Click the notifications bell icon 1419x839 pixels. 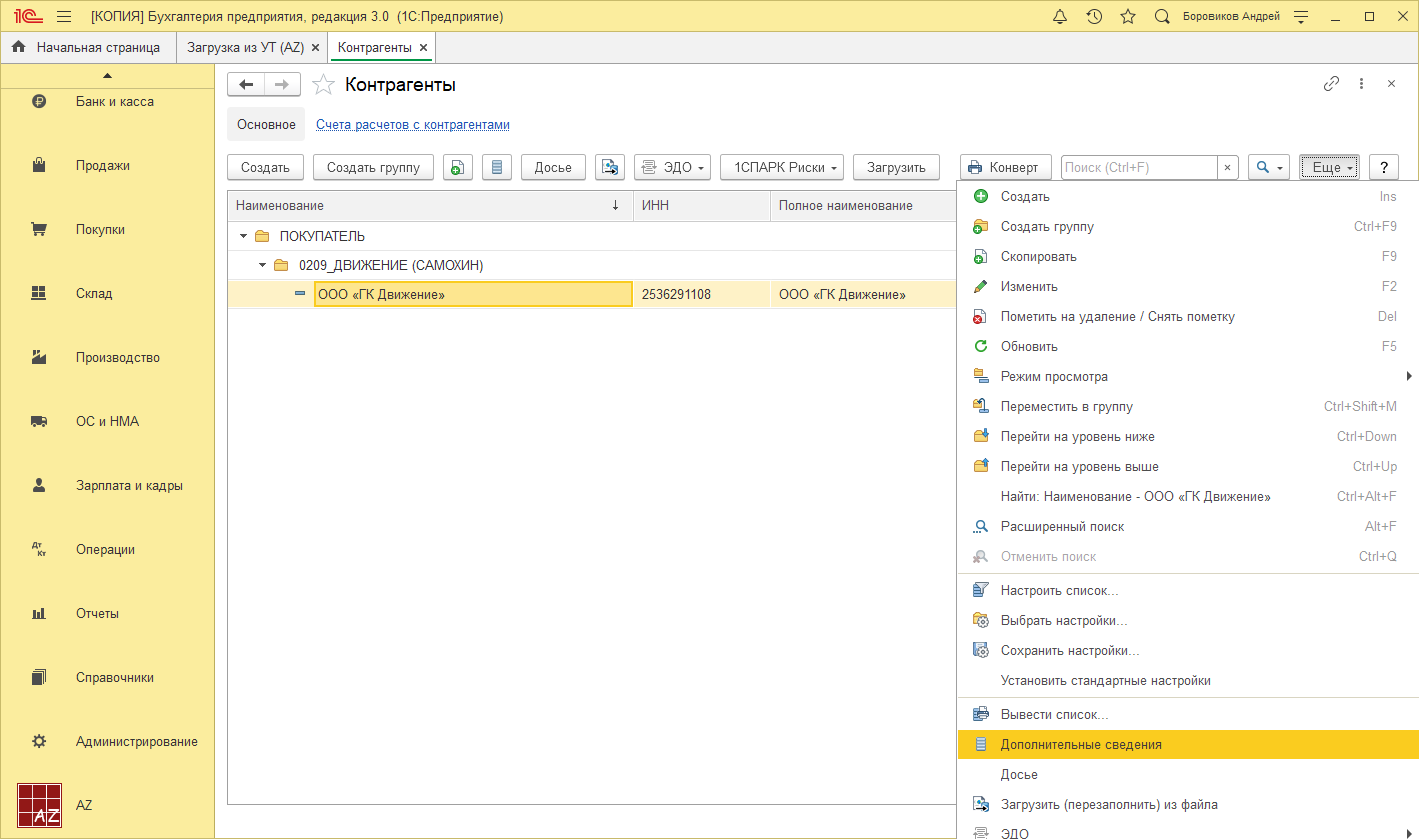1061,17
